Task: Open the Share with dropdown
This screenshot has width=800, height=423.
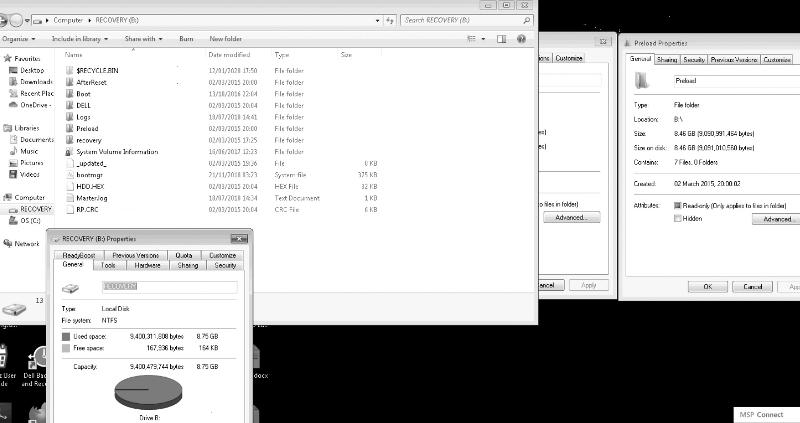Action: [143, 39]
